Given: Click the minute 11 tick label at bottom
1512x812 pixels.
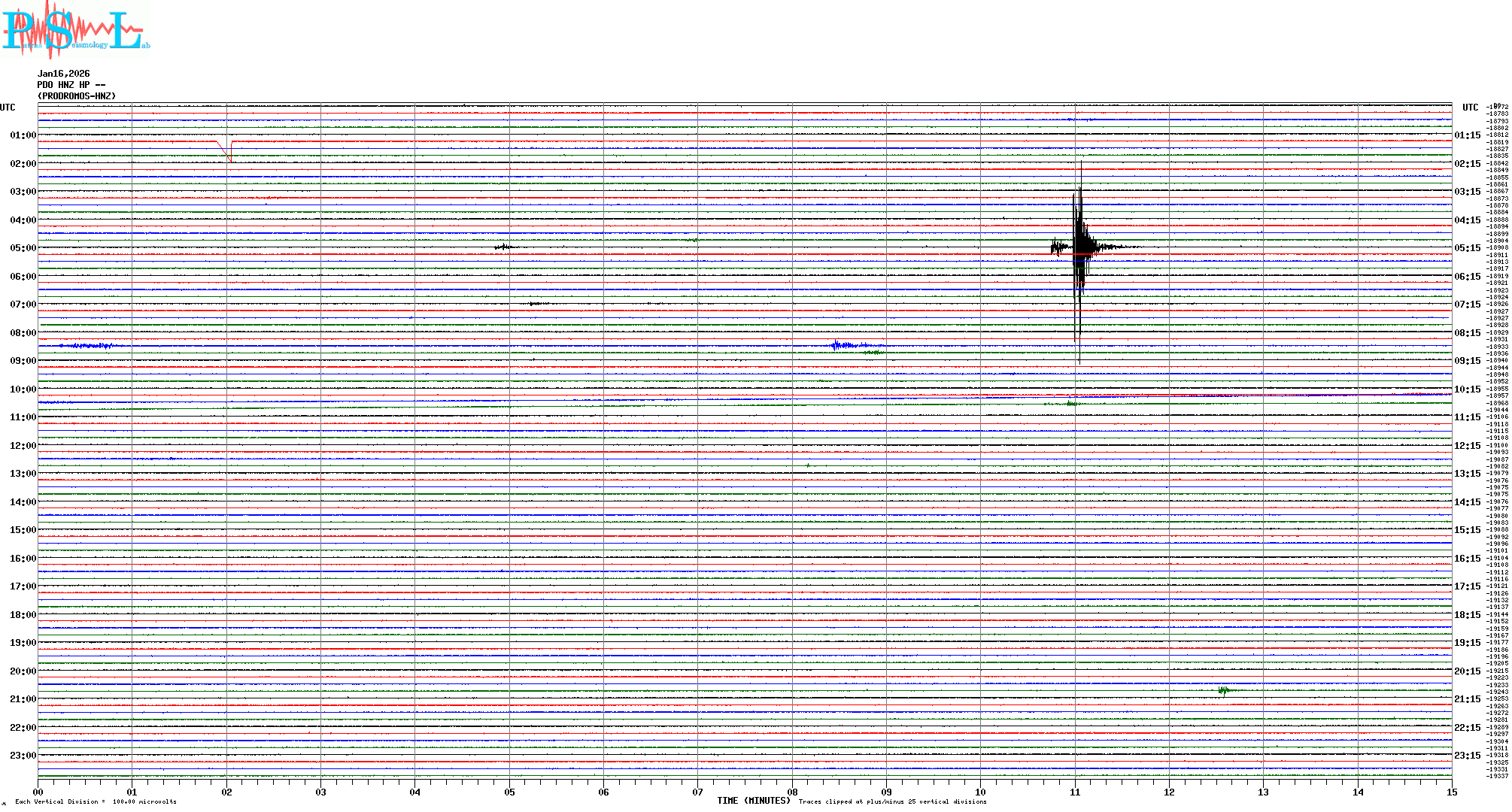Looking at the screenshot, I should click(x=1075, y=792).
